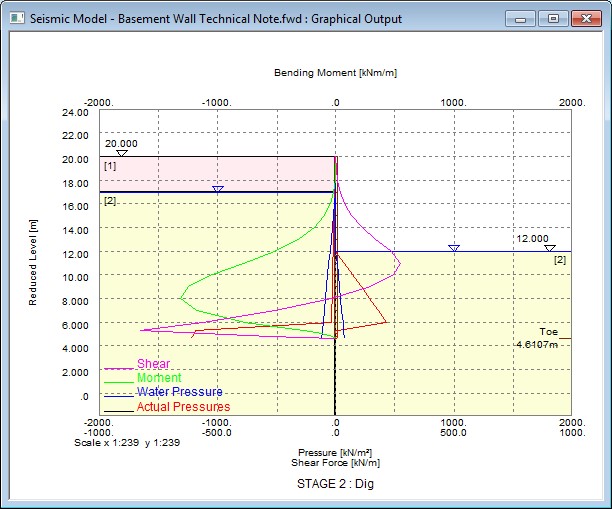Select the Moment legend entry

click(x=159, y=377)
